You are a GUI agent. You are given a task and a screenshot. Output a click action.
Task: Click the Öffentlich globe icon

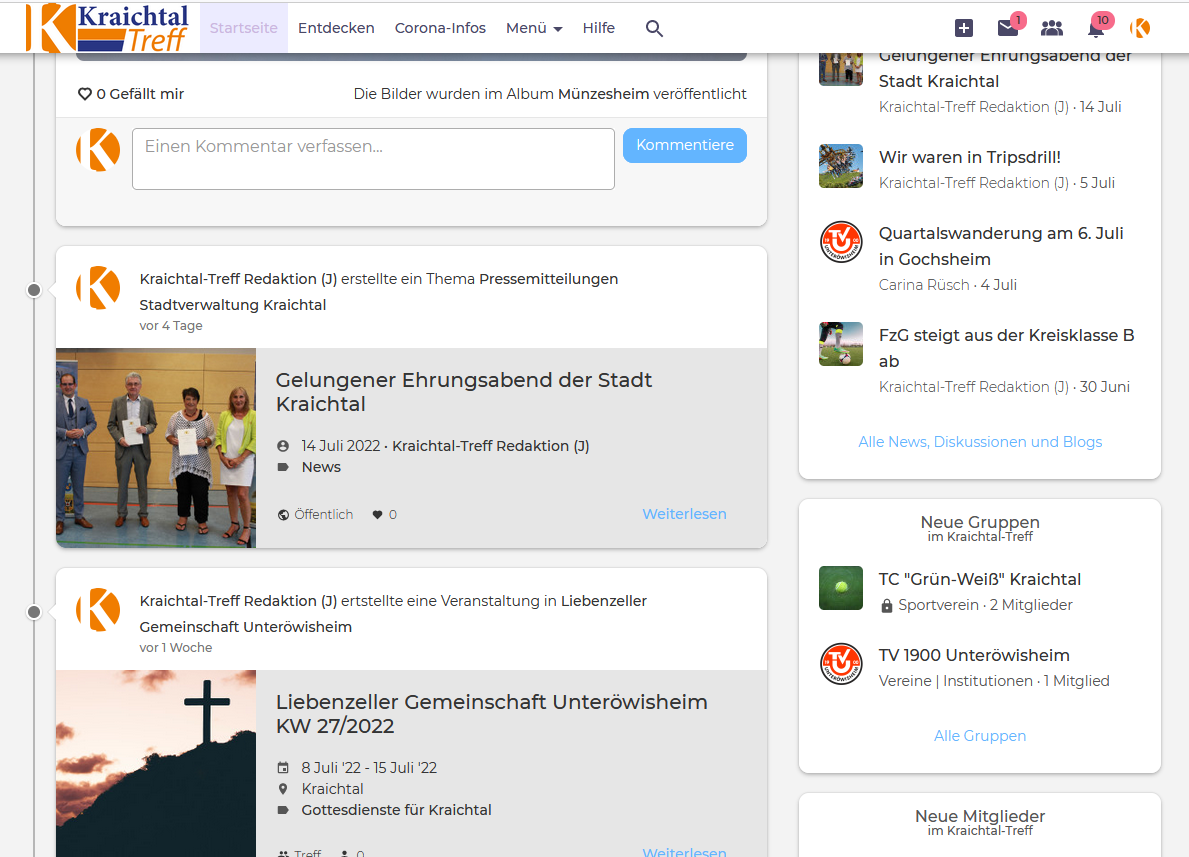[283, 515]
